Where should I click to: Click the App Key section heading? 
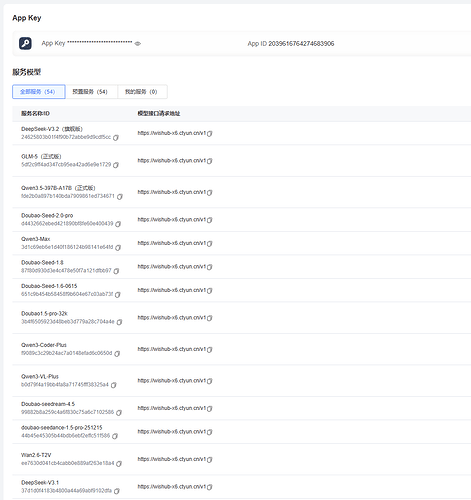(27, 18)
